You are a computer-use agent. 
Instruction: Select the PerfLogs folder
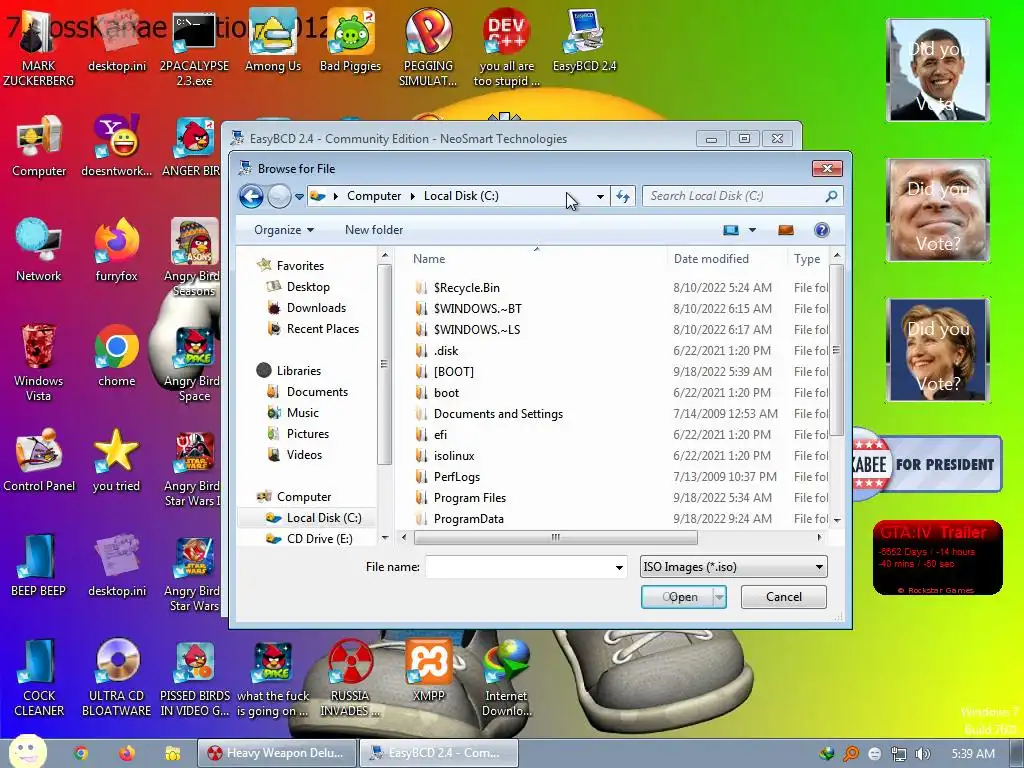tap(456, 477)
